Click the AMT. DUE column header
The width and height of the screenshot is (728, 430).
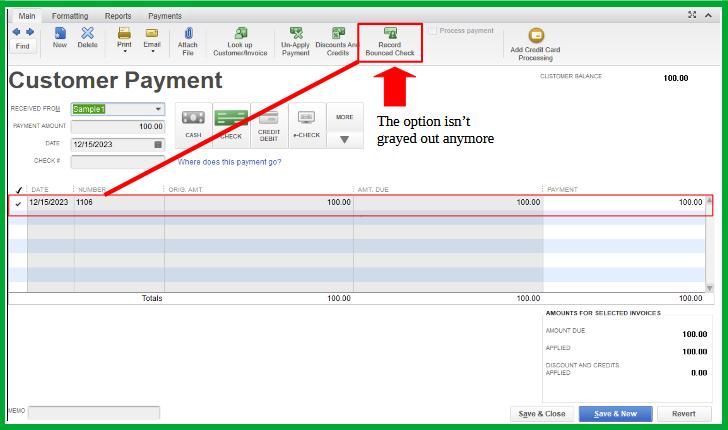pos(373,189)
